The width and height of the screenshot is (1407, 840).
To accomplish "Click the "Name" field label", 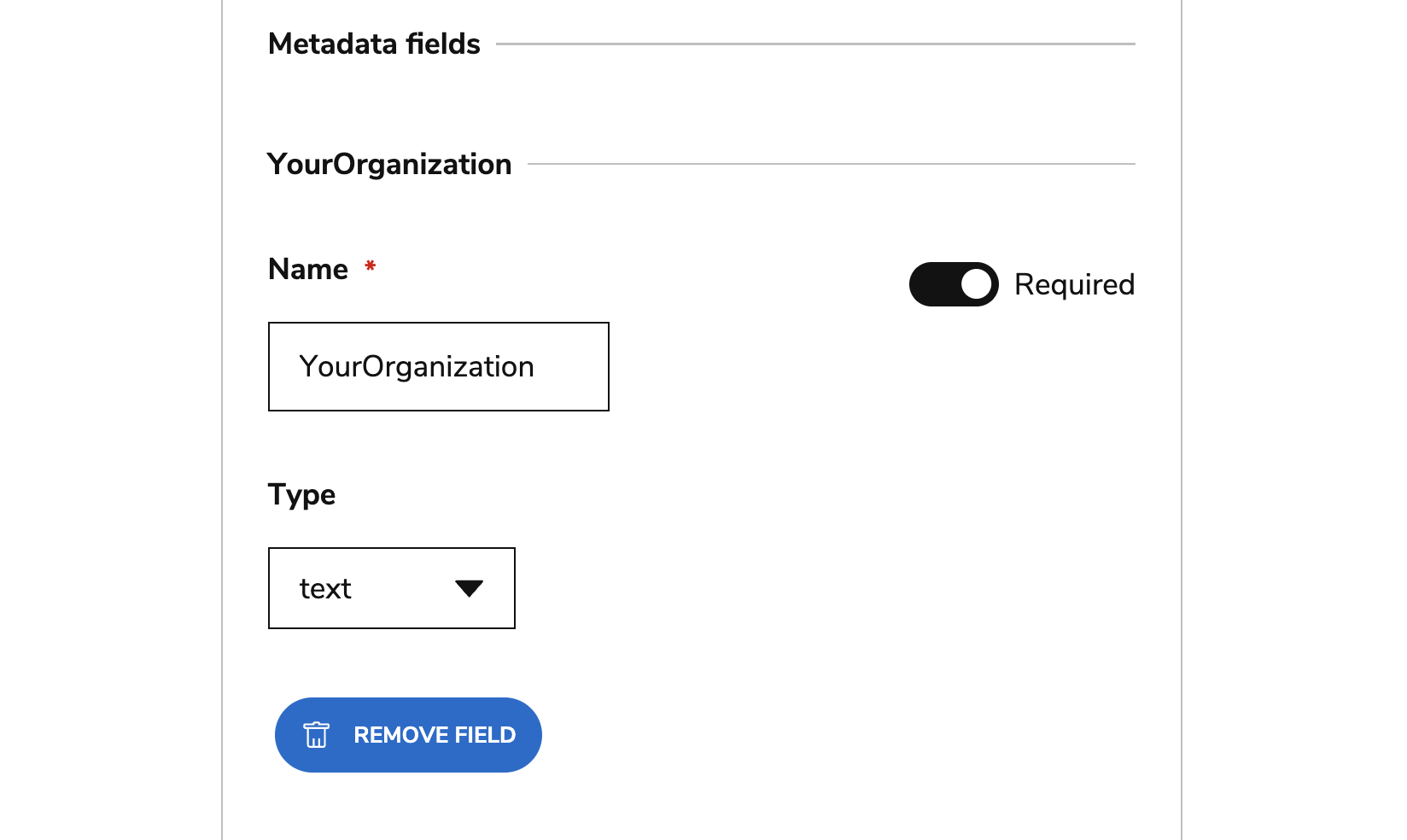I will tap(308, 269).
